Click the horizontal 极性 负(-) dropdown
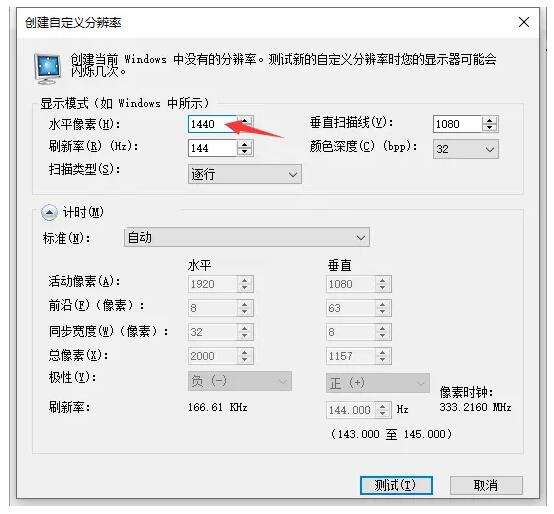 (x=240, y=381)
